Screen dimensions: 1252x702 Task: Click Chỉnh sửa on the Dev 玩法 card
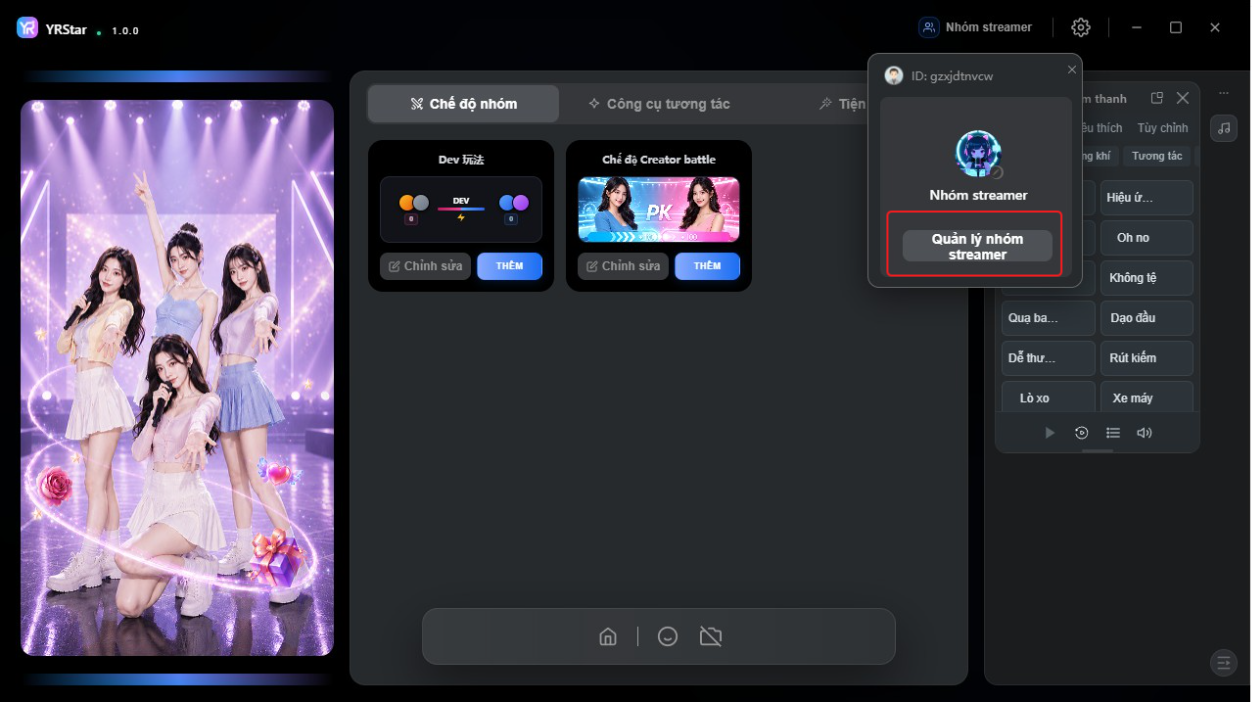[425, 266]
